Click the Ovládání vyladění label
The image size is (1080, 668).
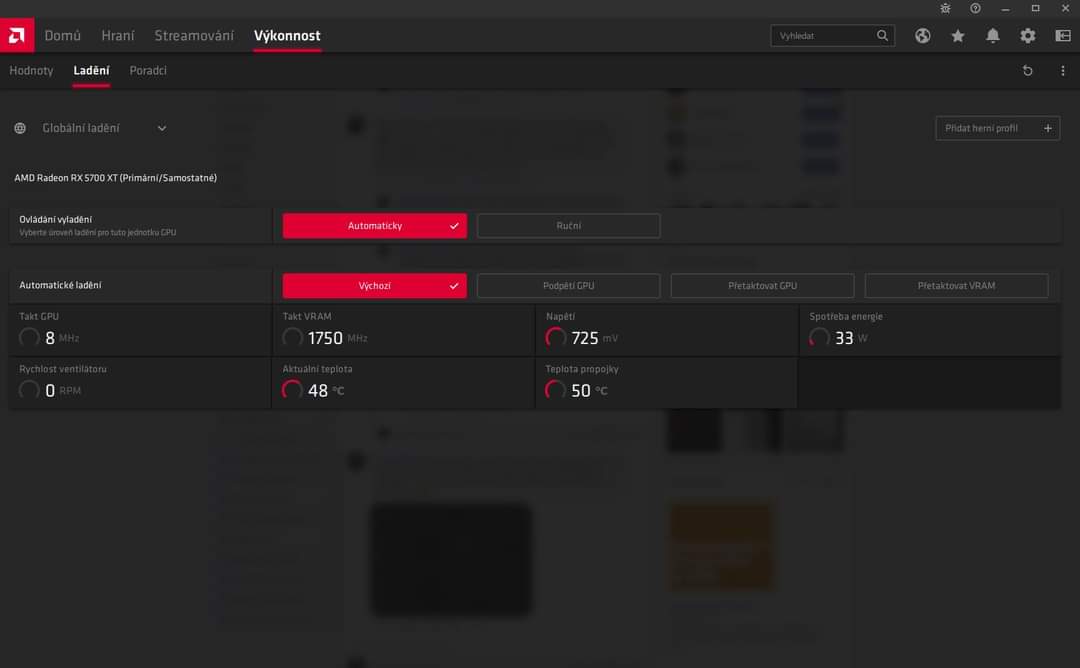tap(56, 220)
